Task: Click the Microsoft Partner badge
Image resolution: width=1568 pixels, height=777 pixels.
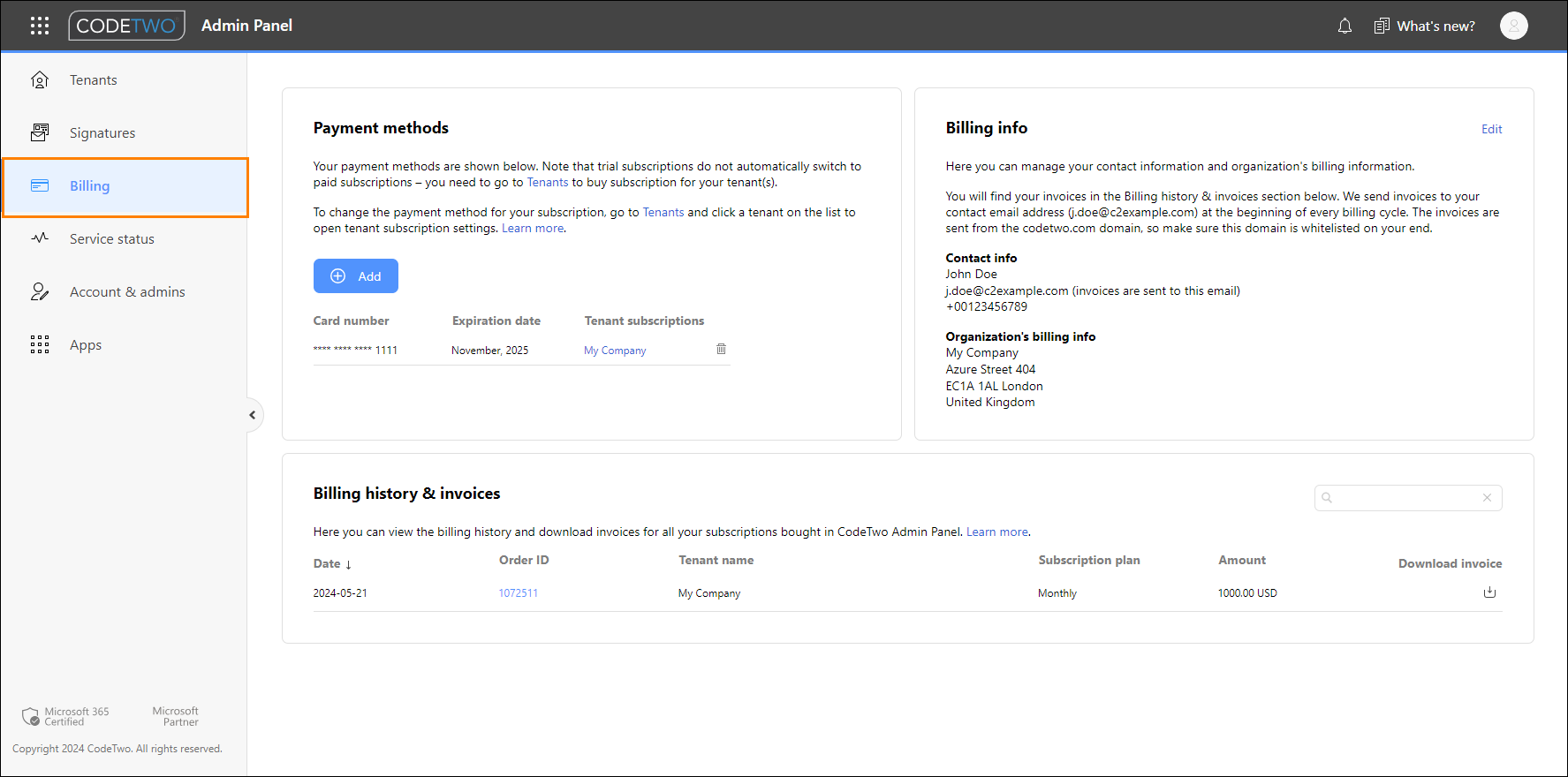Action: [175, 716]
